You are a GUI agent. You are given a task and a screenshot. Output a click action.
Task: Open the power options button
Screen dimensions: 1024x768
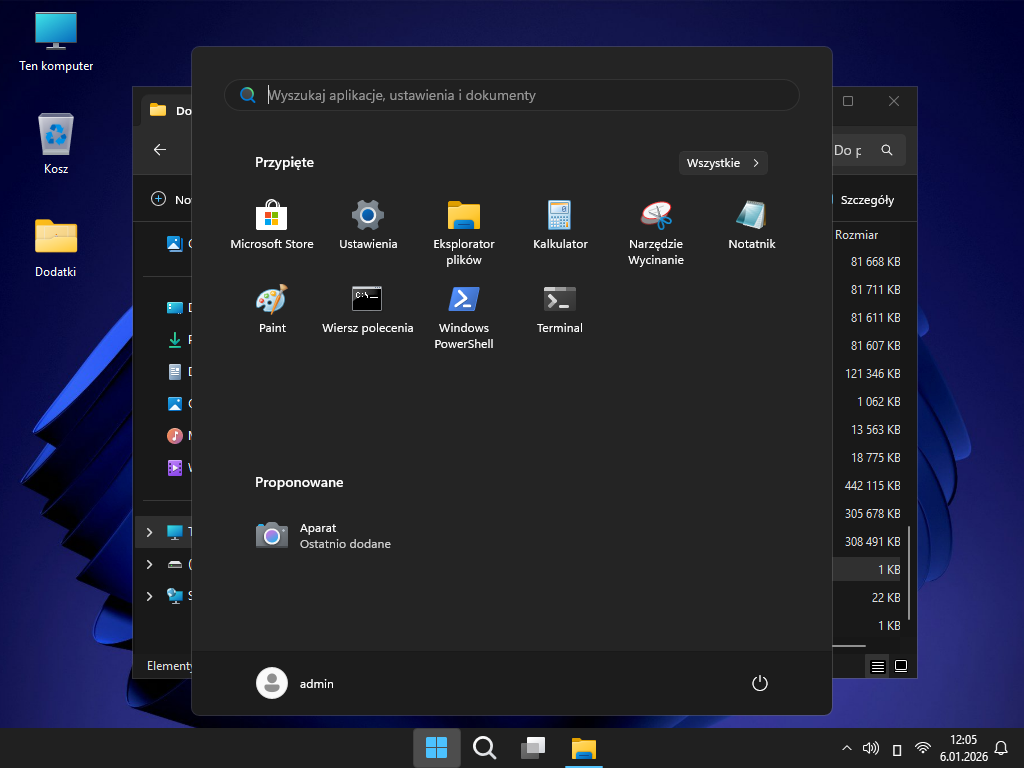760,683
